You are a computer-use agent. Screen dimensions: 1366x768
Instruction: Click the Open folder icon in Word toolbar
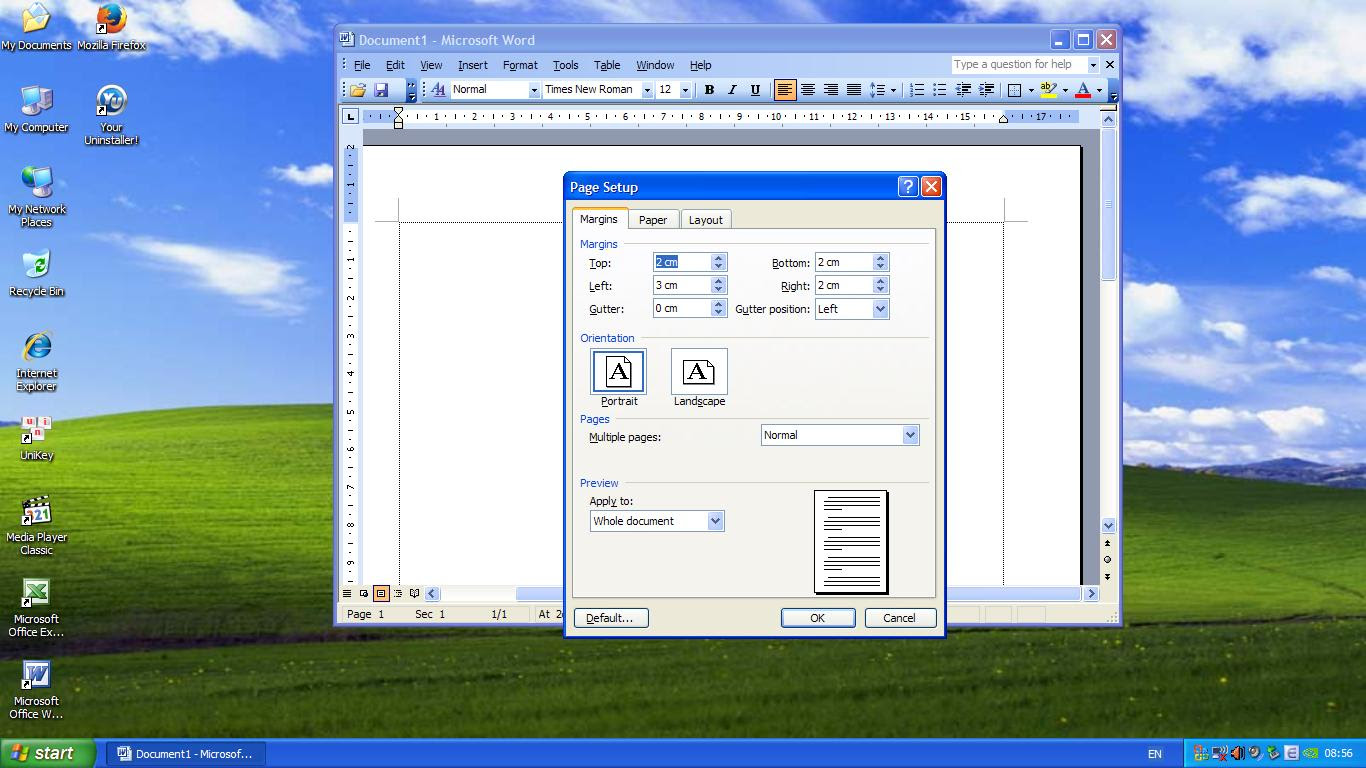coord(357,90)
